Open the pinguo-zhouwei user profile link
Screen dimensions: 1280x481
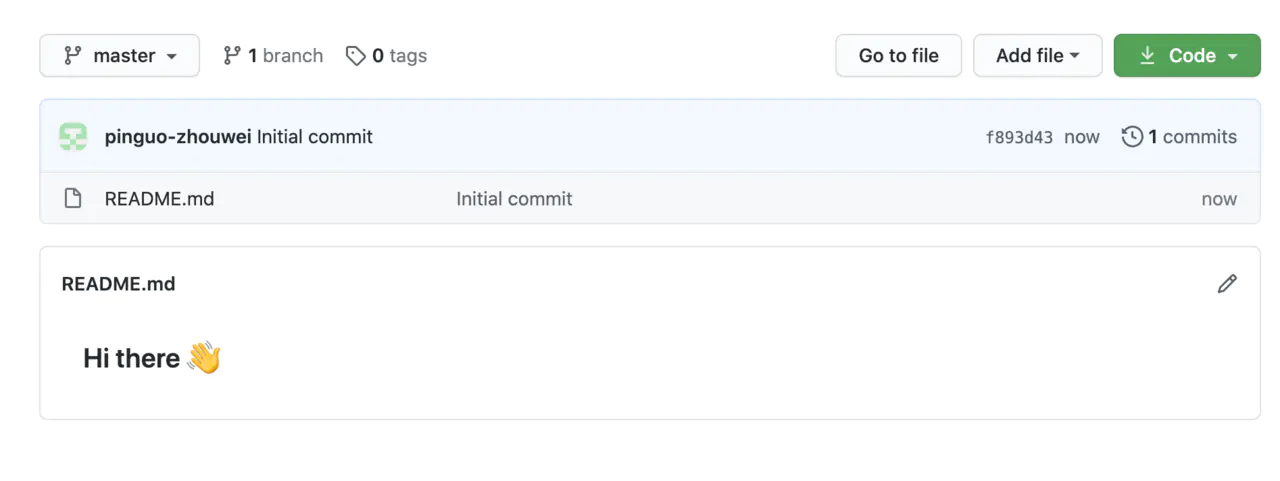point(177,137)
